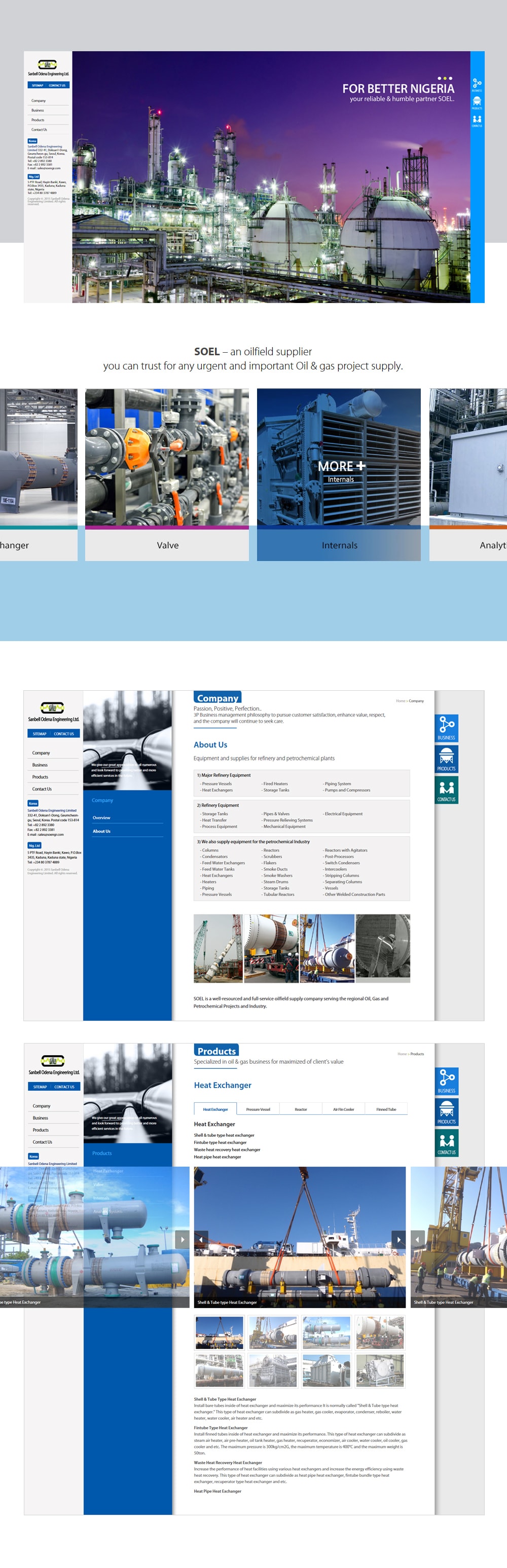Open the second thumbnail in the top gallery row
The width and height of the screenshot is (507, 1568).
(x=273, y=1332)
